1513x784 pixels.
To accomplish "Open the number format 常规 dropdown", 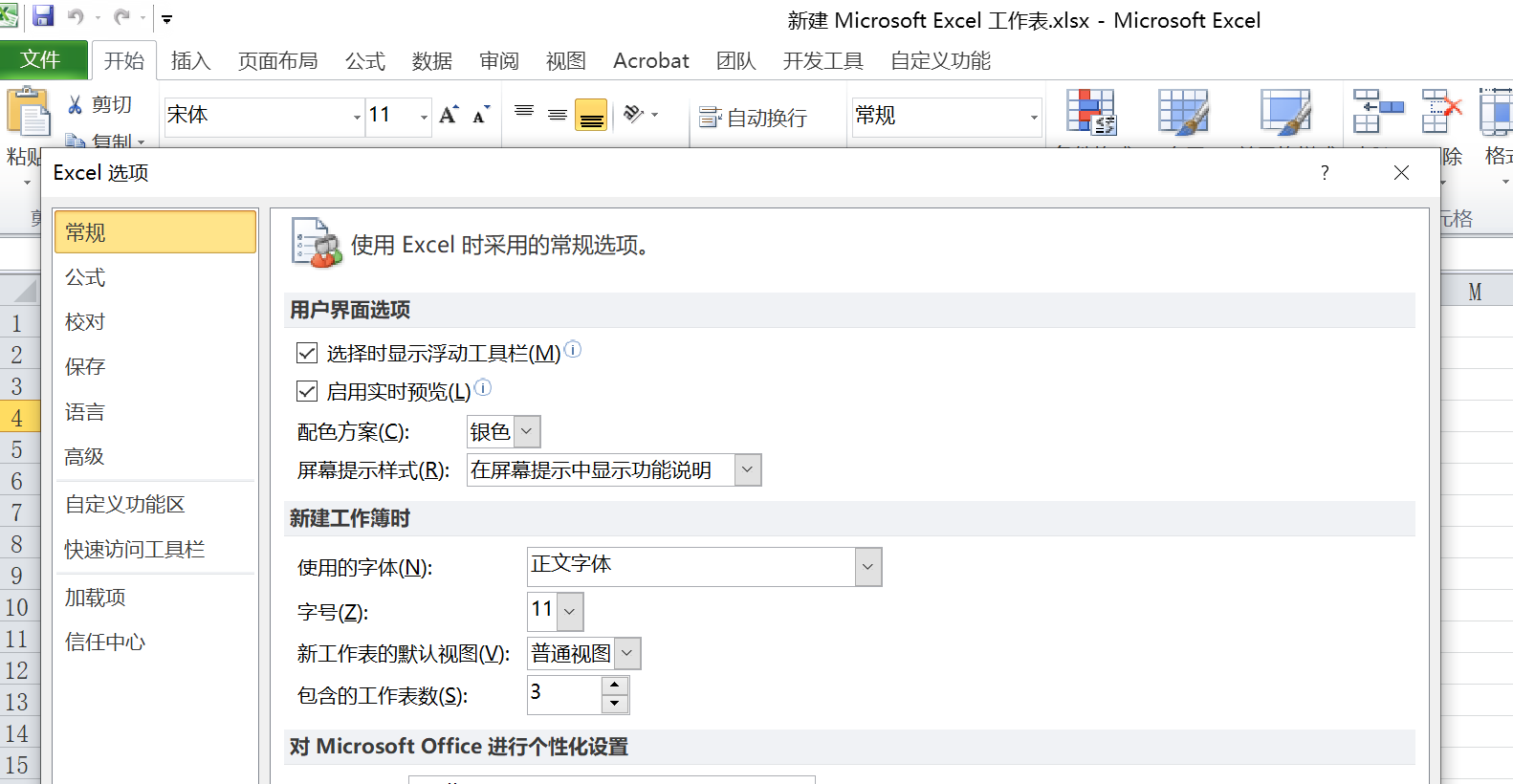I will coord(1034,117).
